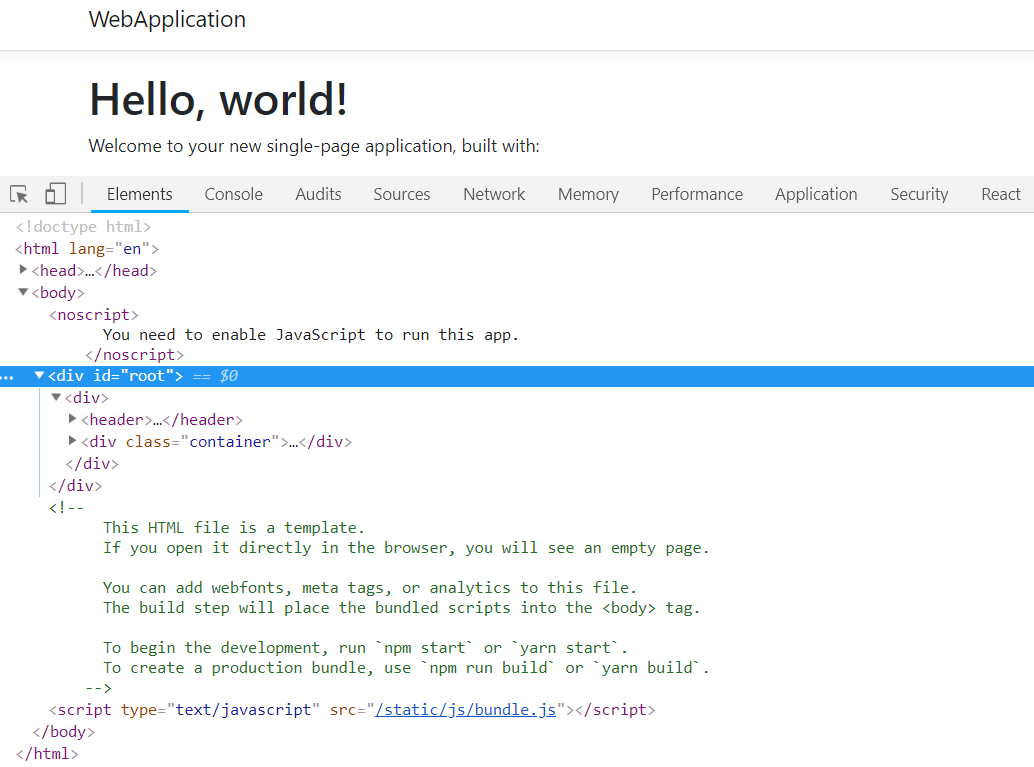Toggle the device toolbar icon

[55, 194]
